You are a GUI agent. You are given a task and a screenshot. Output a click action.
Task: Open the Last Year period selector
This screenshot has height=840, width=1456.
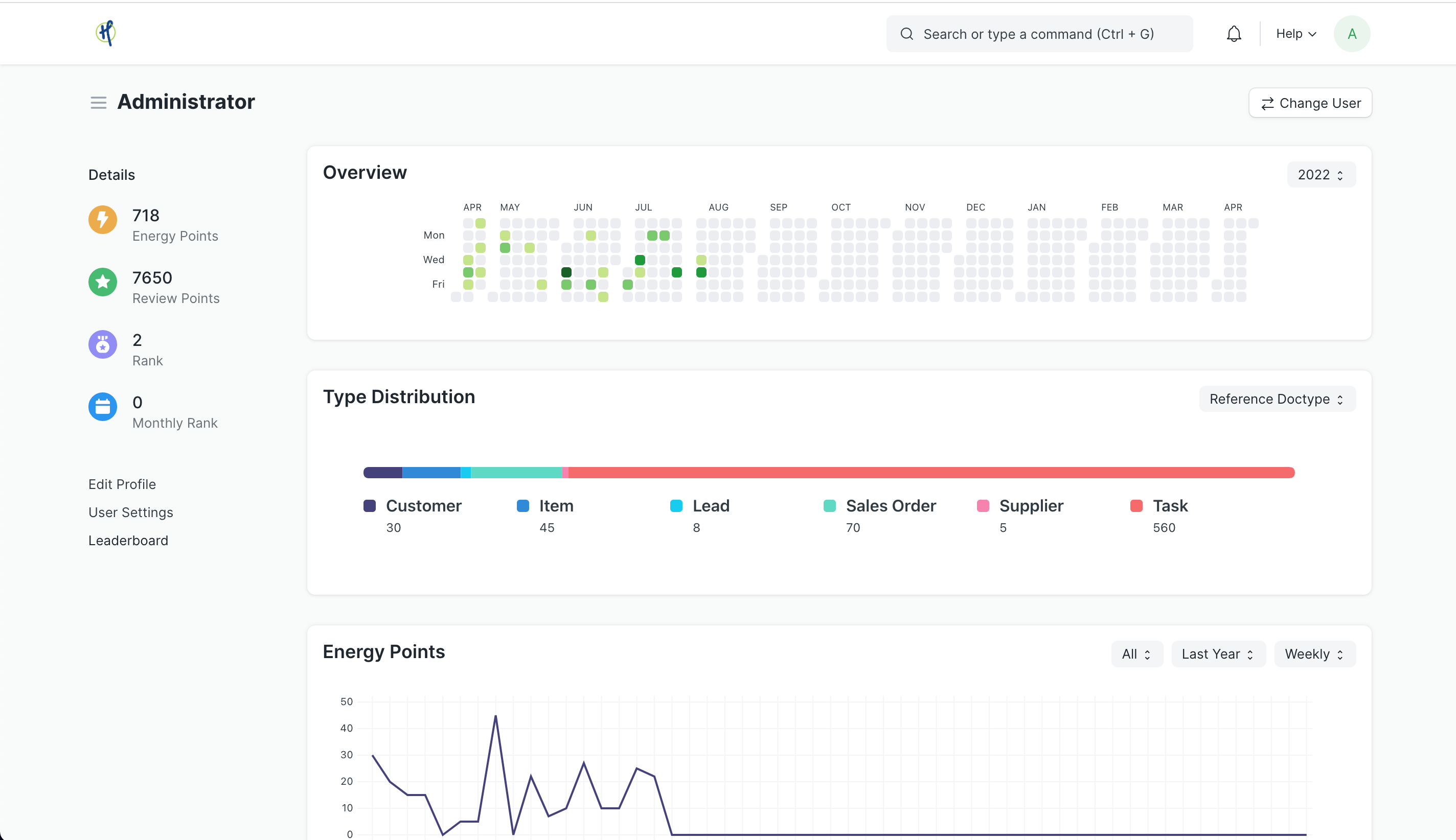click(1218, 654)
